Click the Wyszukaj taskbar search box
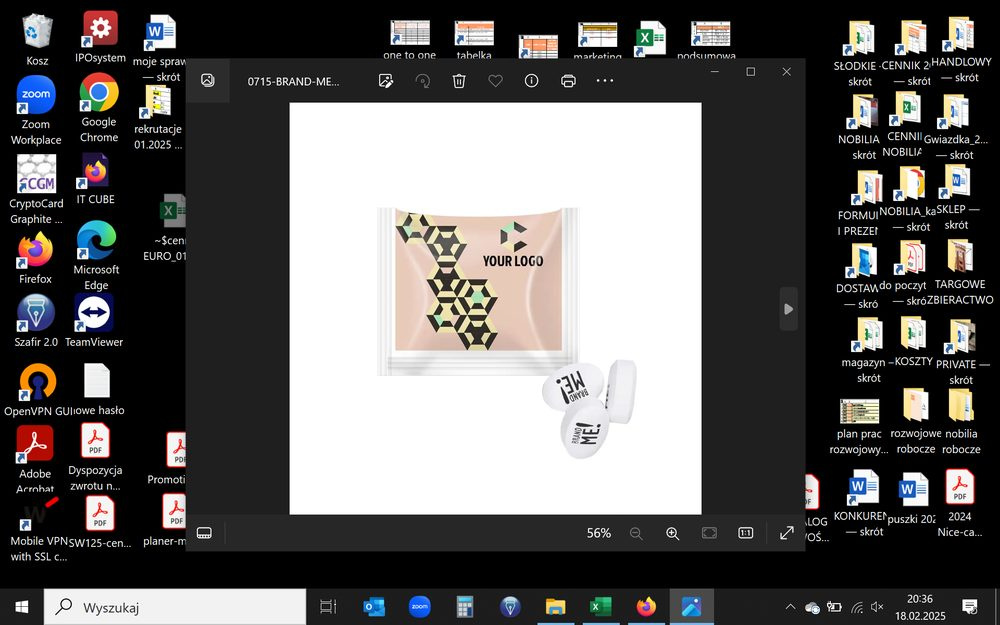 pos(175,607)
